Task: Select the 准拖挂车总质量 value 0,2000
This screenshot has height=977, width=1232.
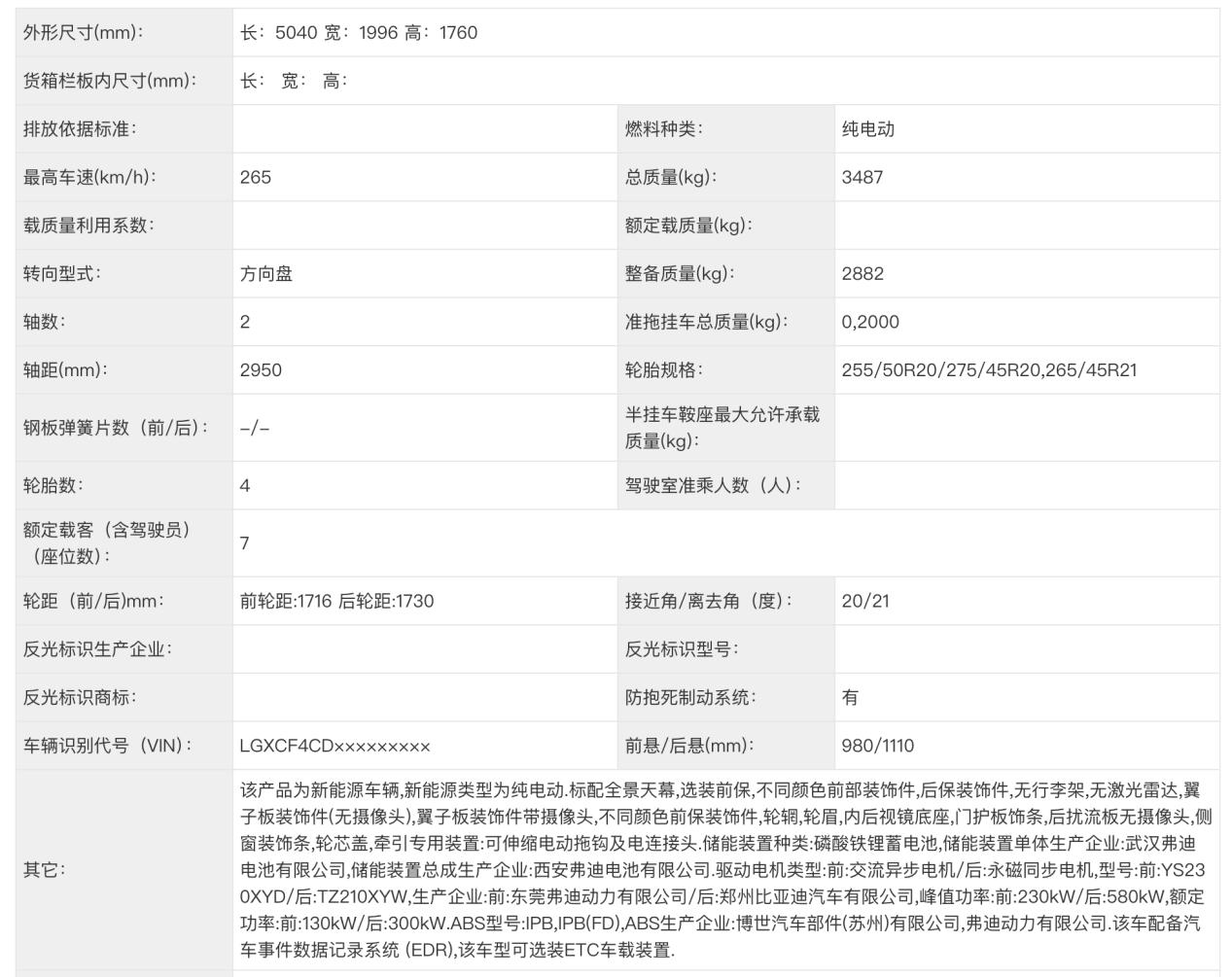Action: point(870,322)
